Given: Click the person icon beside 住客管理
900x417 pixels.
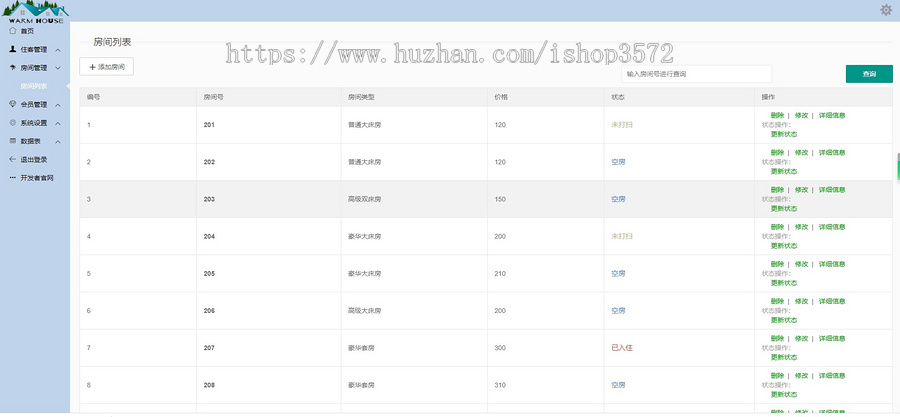Looking at the screenshot, I should coord(13,49).
